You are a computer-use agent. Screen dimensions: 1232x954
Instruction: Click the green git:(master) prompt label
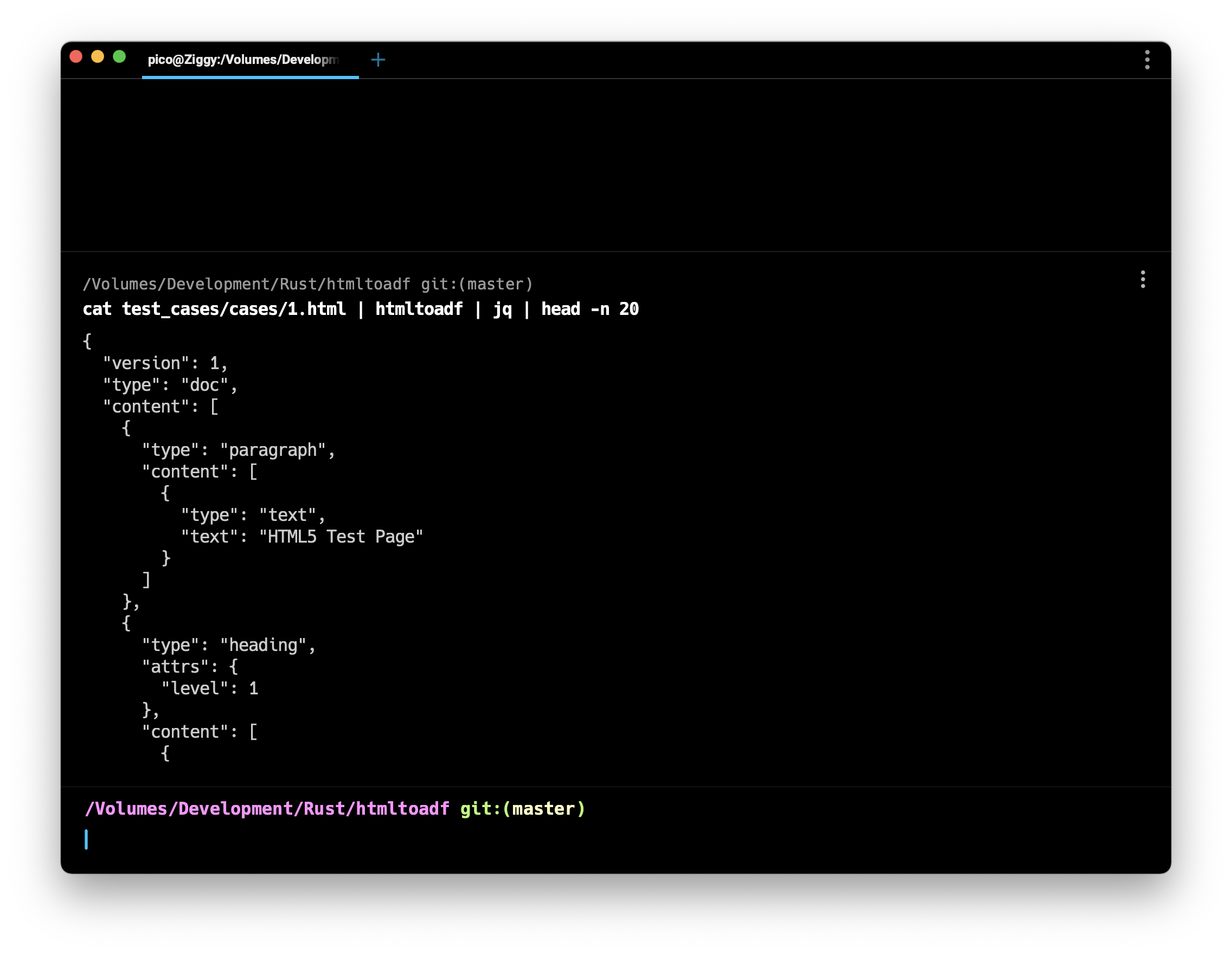click(x=523, y=809)
